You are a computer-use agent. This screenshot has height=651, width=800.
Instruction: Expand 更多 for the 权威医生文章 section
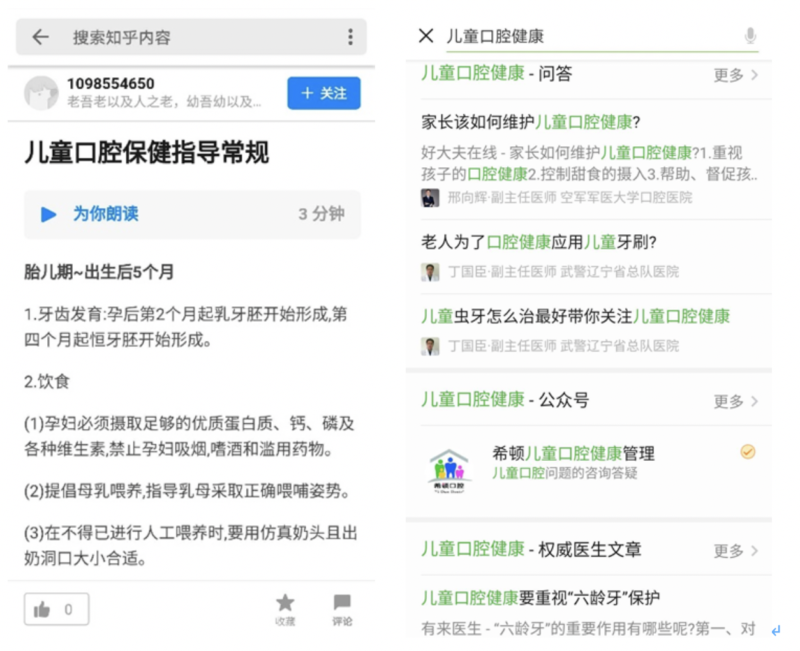coord(736,551)
